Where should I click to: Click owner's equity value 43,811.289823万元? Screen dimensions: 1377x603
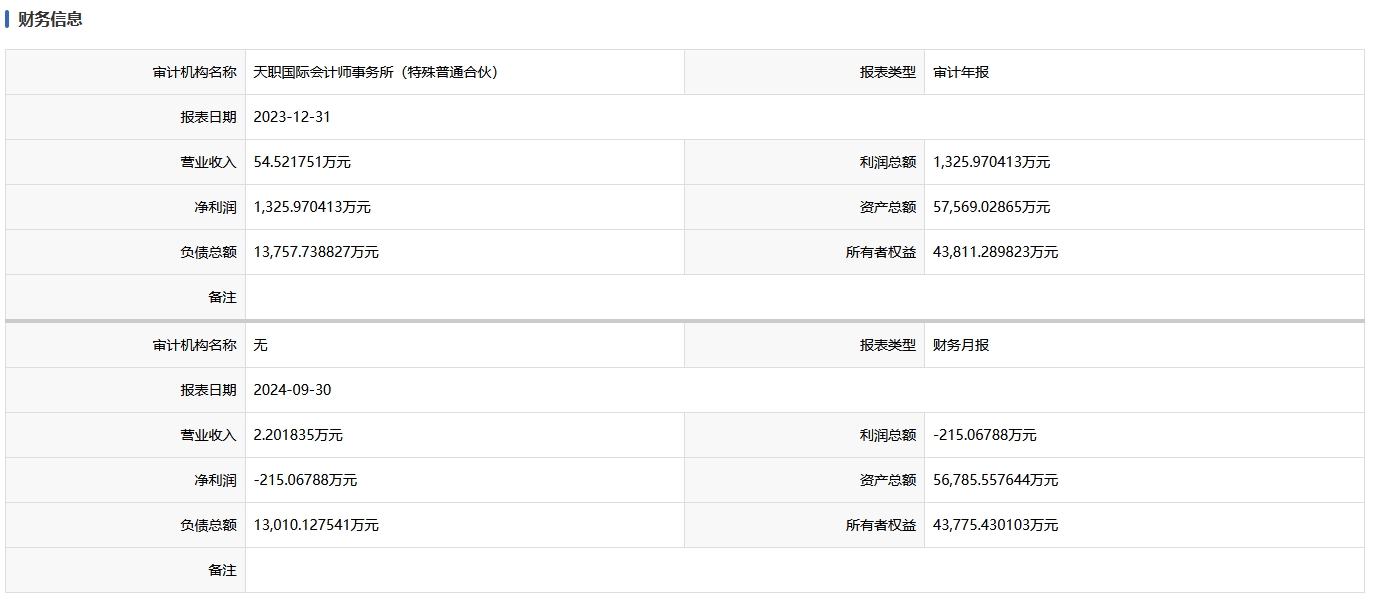click(995, 252)
